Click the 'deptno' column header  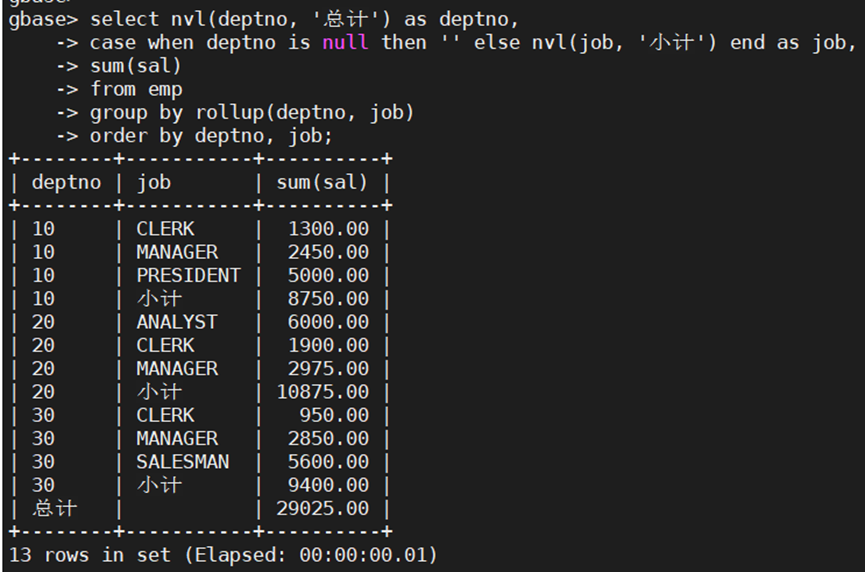coord(66,183)
